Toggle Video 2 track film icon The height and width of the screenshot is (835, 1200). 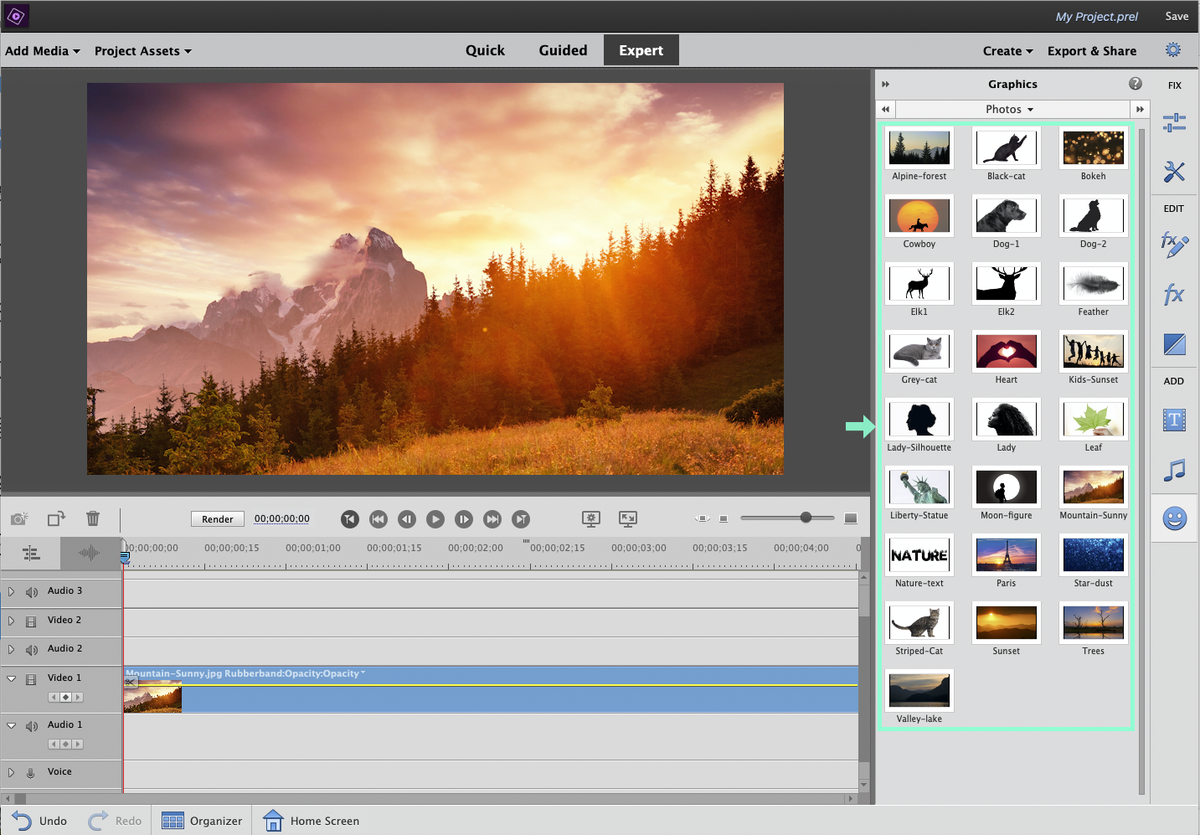(31, 621)
